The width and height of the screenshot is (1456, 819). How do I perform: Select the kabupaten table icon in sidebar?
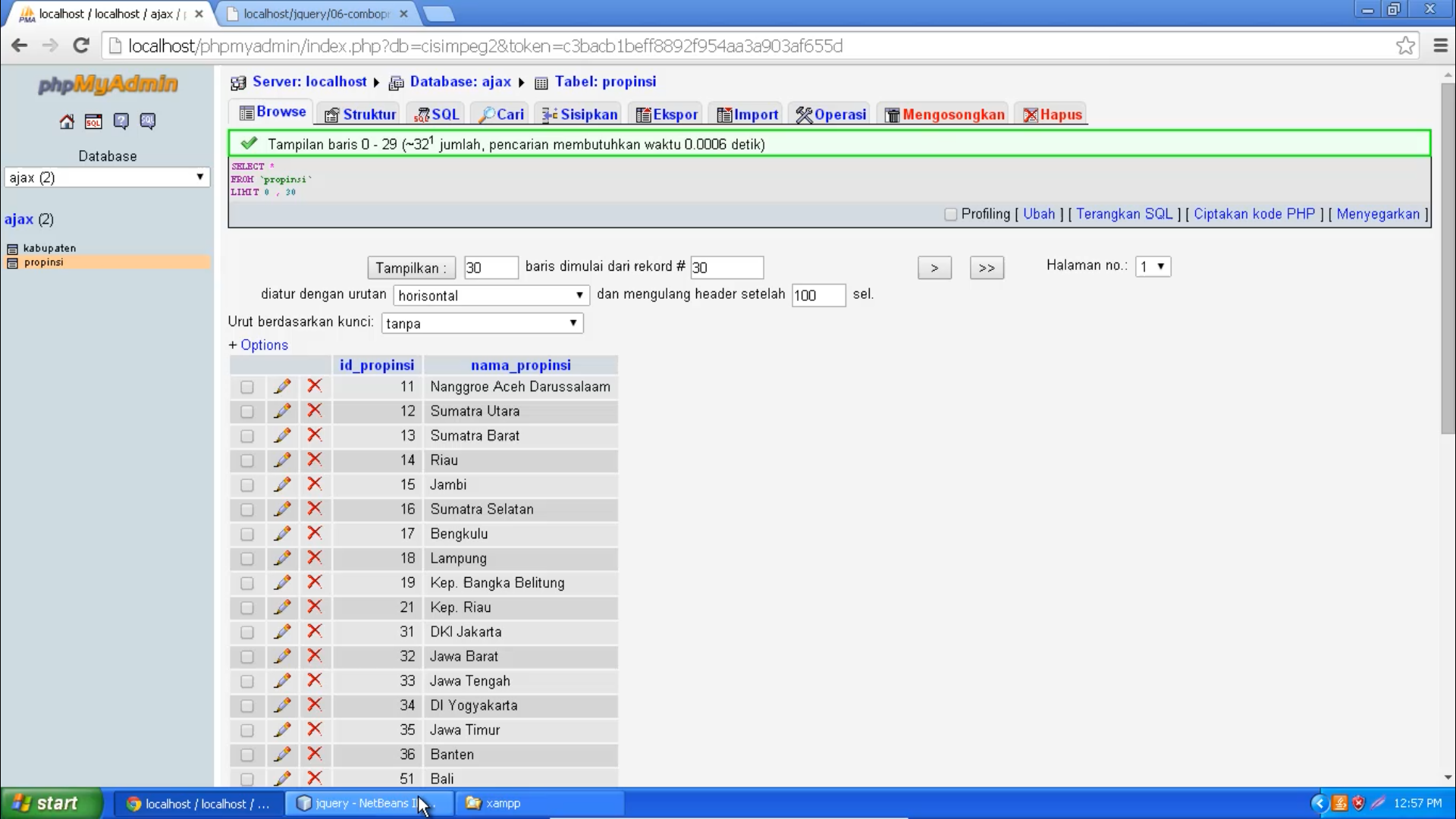coord(13,248)
